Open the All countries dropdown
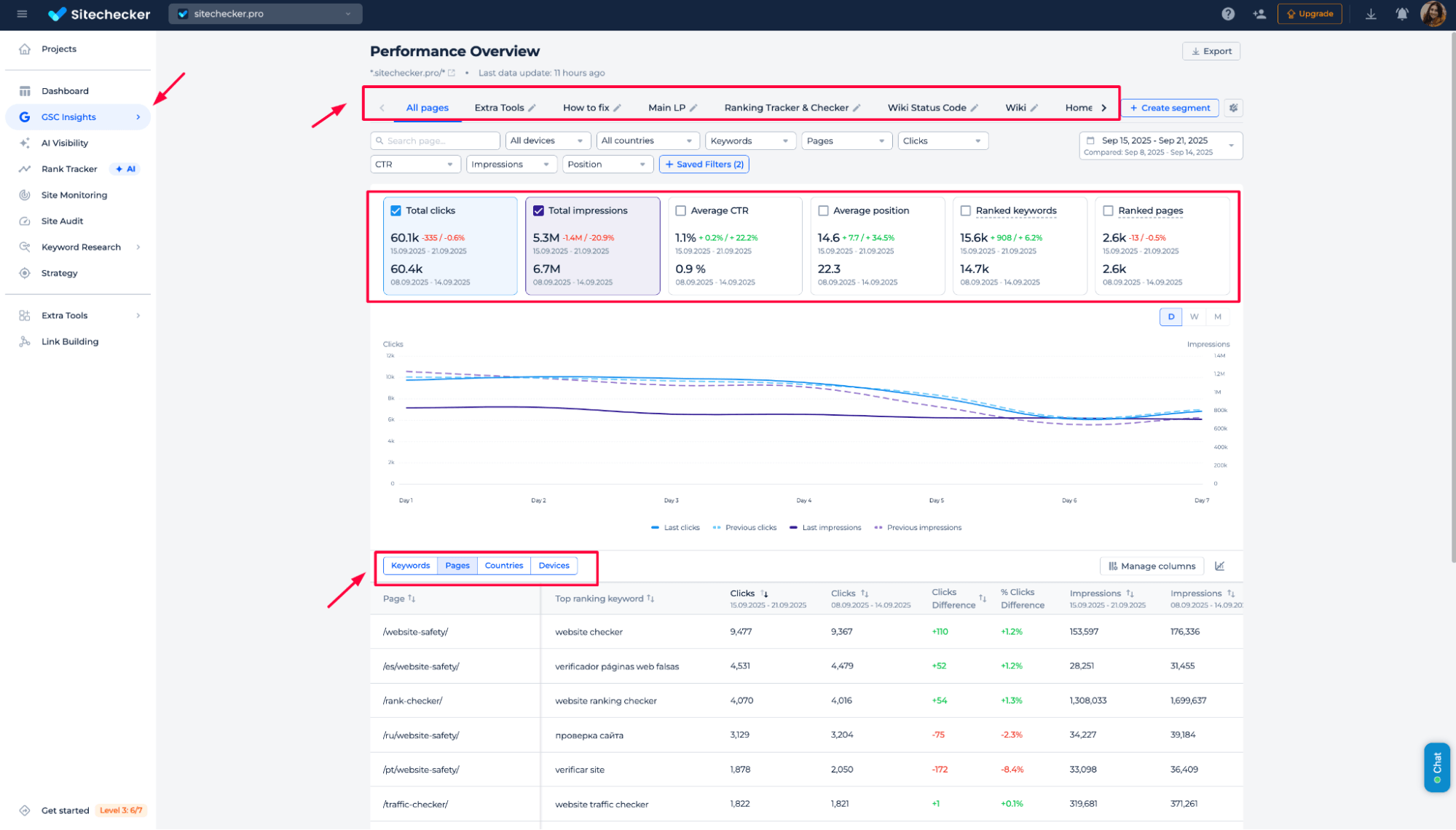This screenshot has width=1456, height=830. [x=648, y=141]
